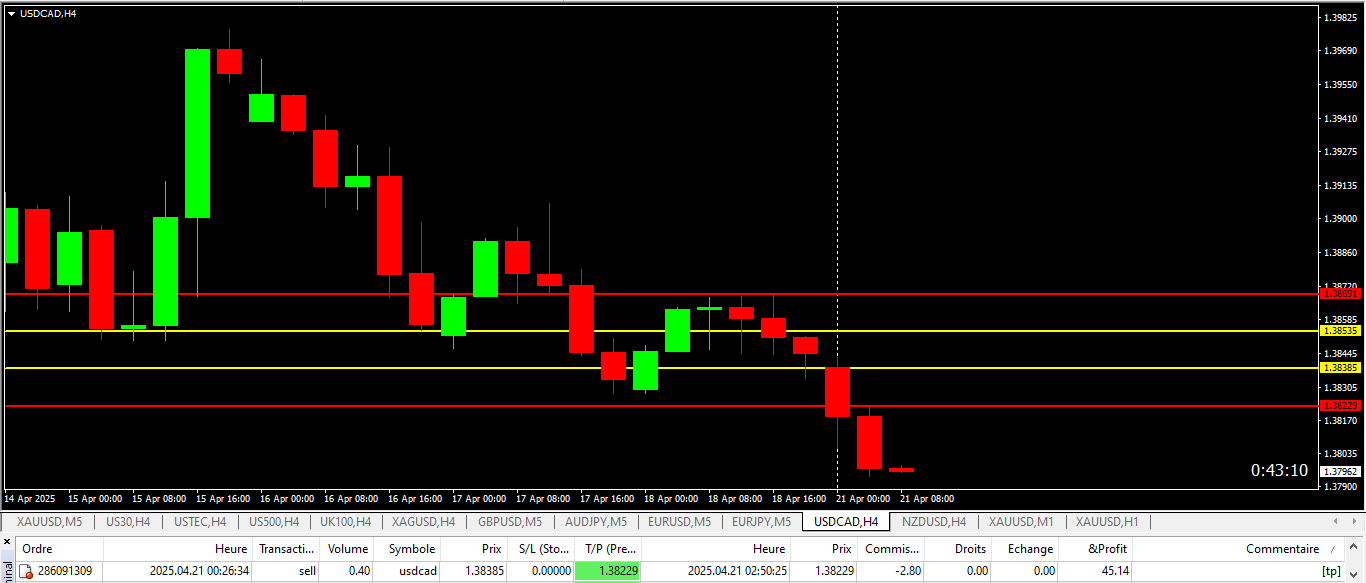Viewport: 1366px width, 583px height.
Task: Select the XAGUSD,H4 chart tab
Action: pos(423,521)
